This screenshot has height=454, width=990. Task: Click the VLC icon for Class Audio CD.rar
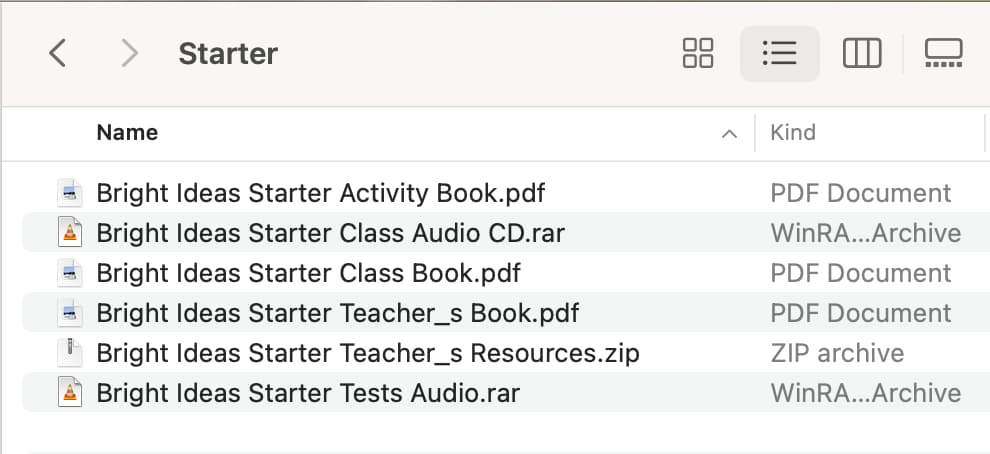point(70,233)
